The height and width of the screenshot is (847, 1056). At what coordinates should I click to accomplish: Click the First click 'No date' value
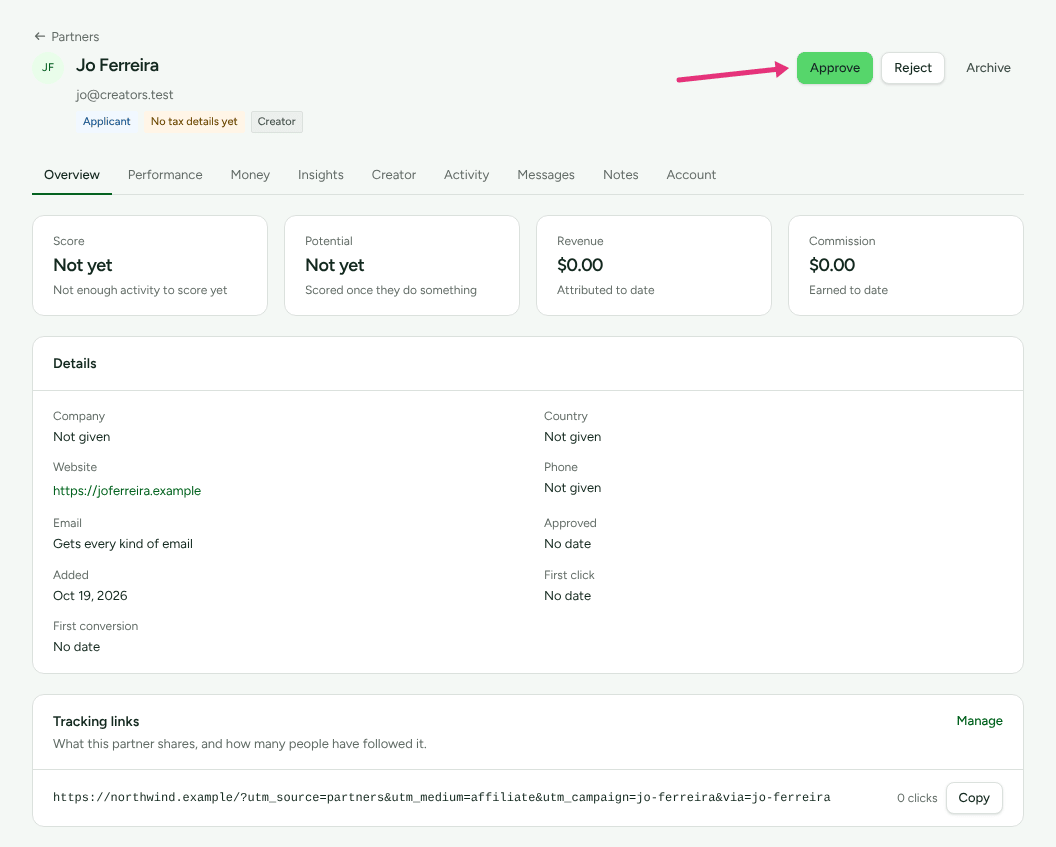tap(568, 596)
